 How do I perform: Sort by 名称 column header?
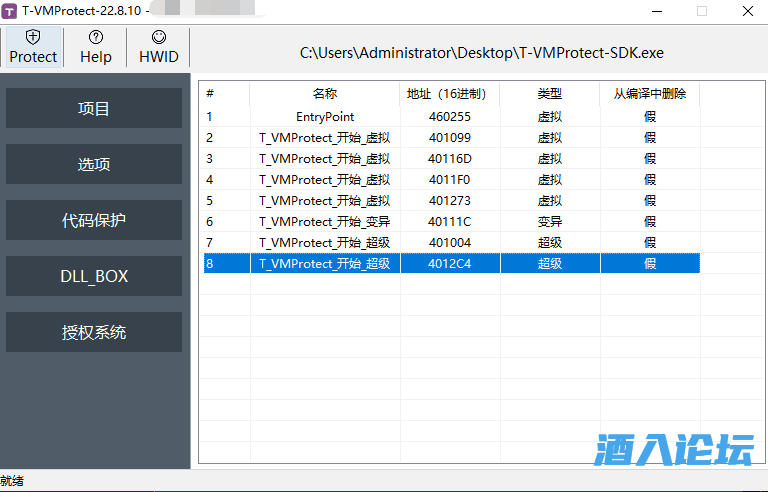point(324,94)
